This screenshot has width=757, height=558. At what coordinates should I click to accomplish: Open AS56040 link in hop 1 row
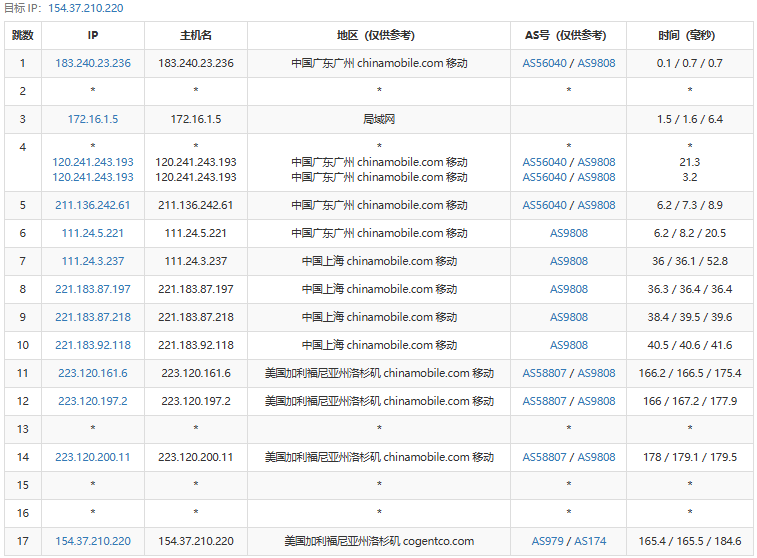click(544, 63)
